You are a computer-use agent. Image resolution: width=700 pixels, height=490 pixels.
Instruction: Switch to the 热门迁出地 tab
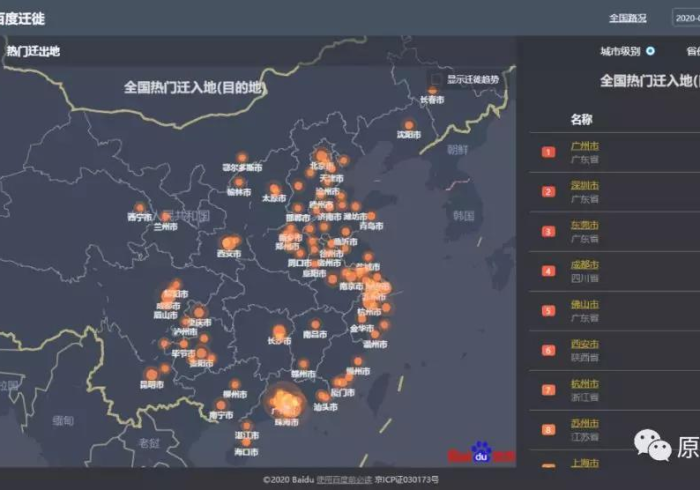pyautogui.click(x=33, y=51)
